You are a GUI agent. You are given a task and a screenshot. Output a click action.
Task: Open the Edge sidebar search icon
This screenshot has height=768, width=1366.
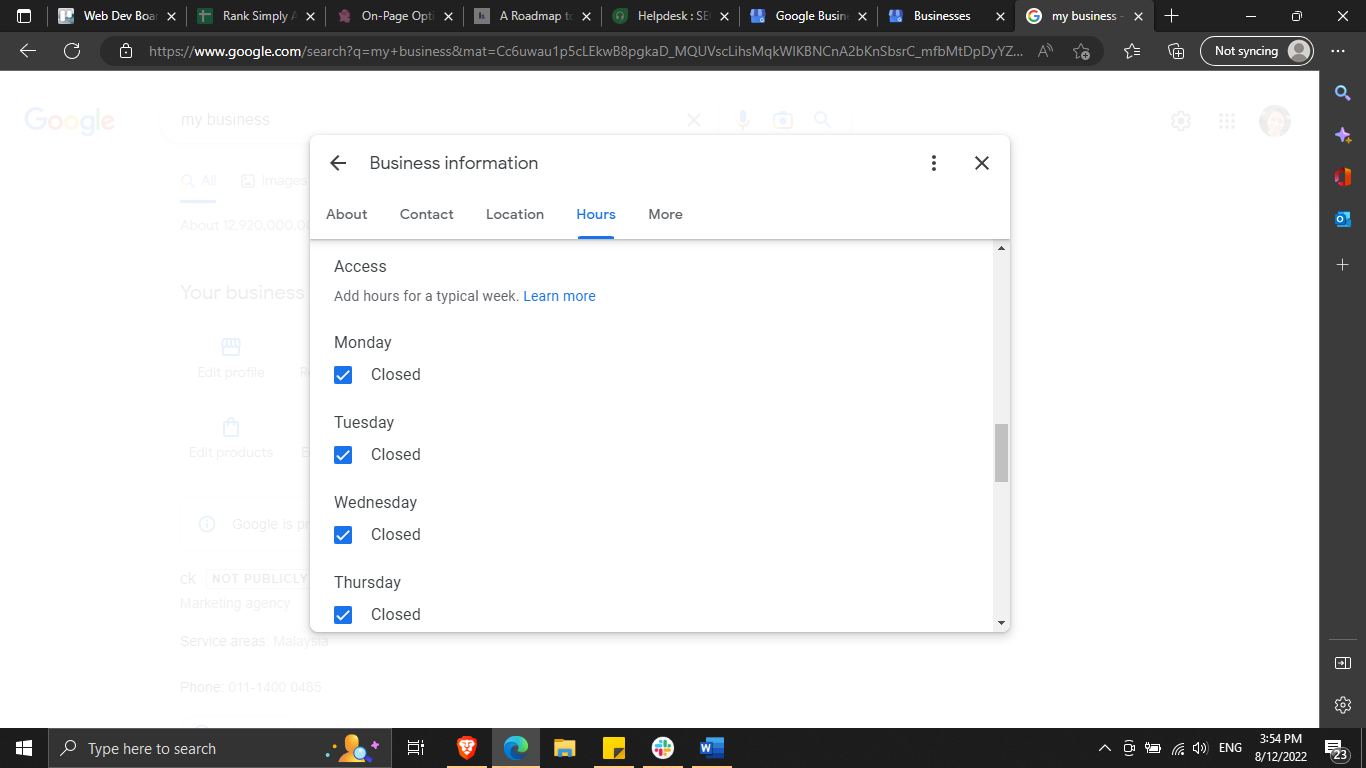point(1343,93)
